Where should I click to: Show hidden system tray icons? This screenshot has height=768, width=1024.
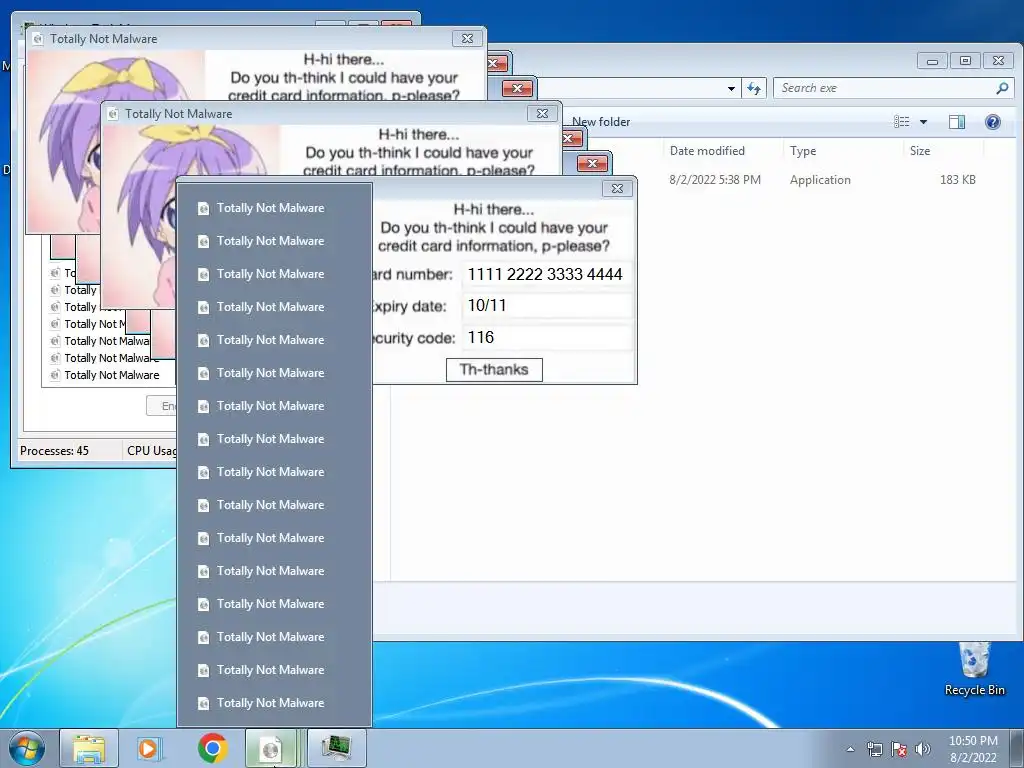click(850, 749)
